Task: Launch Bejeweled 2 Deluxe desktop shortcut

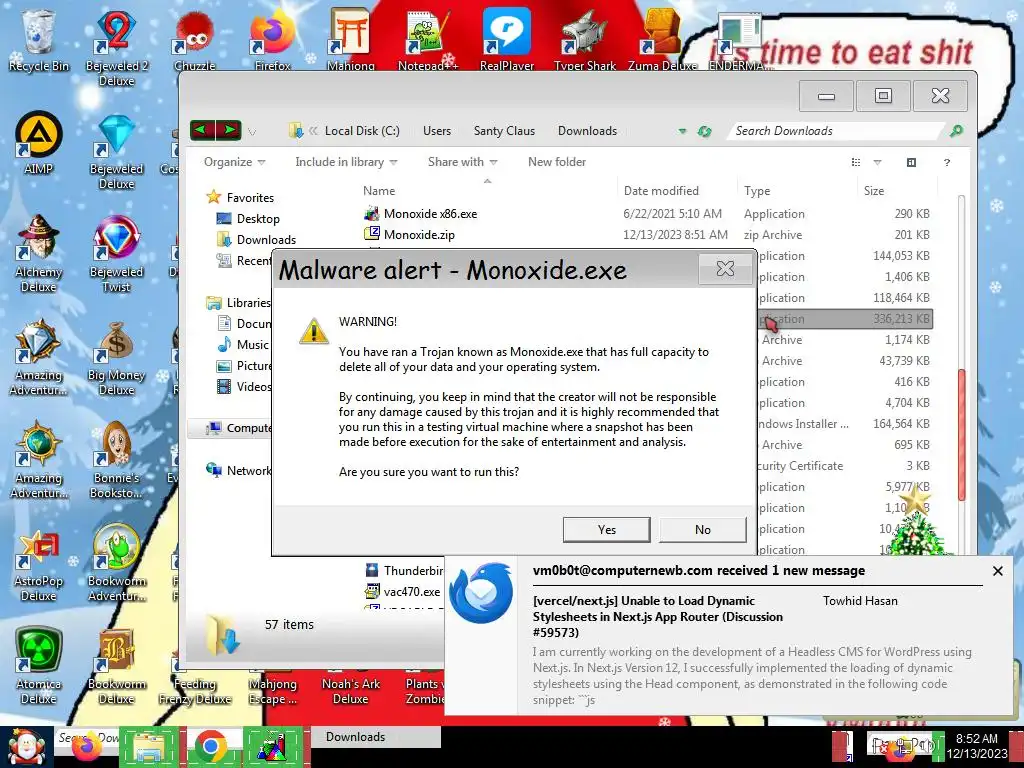Action: (x=117, y=46)
